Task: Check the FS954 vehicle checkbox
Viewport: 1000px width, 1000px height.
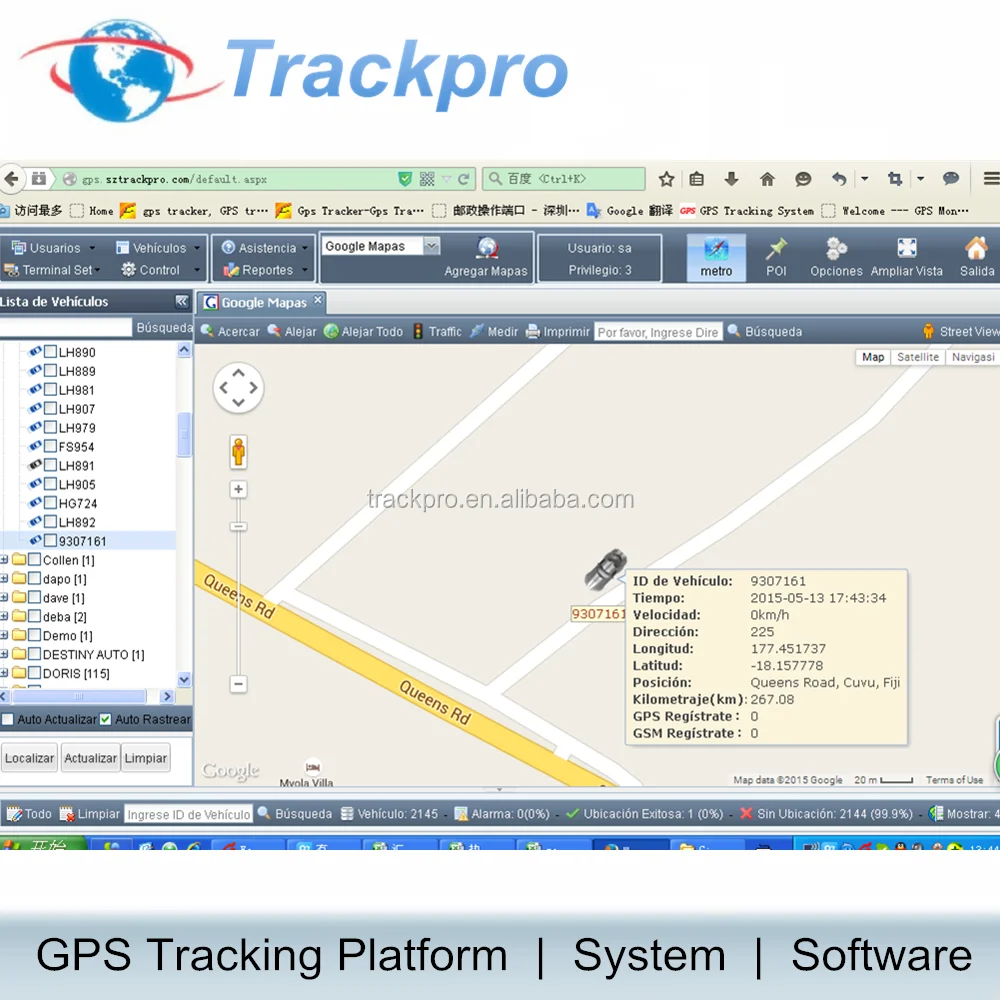Action: [50, 446]
